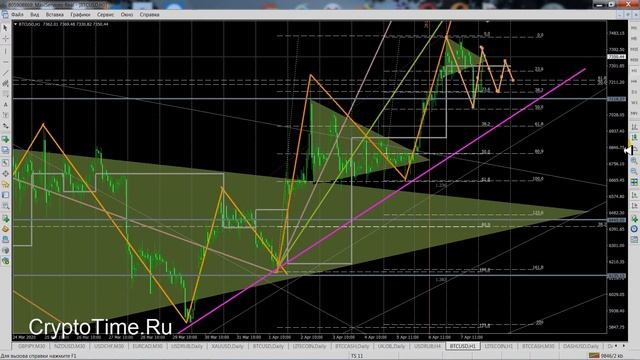
Task: Open the Справка menu
Action: pos(149,15)
